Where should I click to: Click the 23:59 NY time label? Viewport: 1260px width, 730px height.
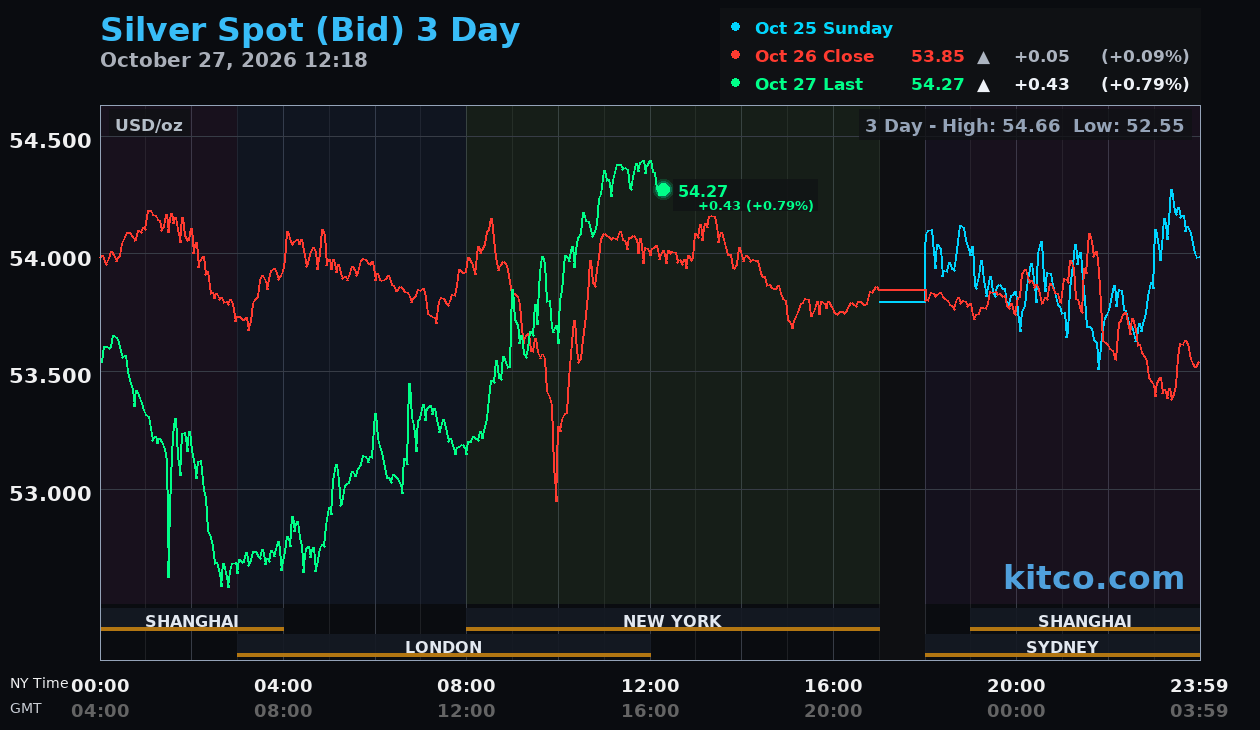pyautogui.click(x=1199, y=686)
